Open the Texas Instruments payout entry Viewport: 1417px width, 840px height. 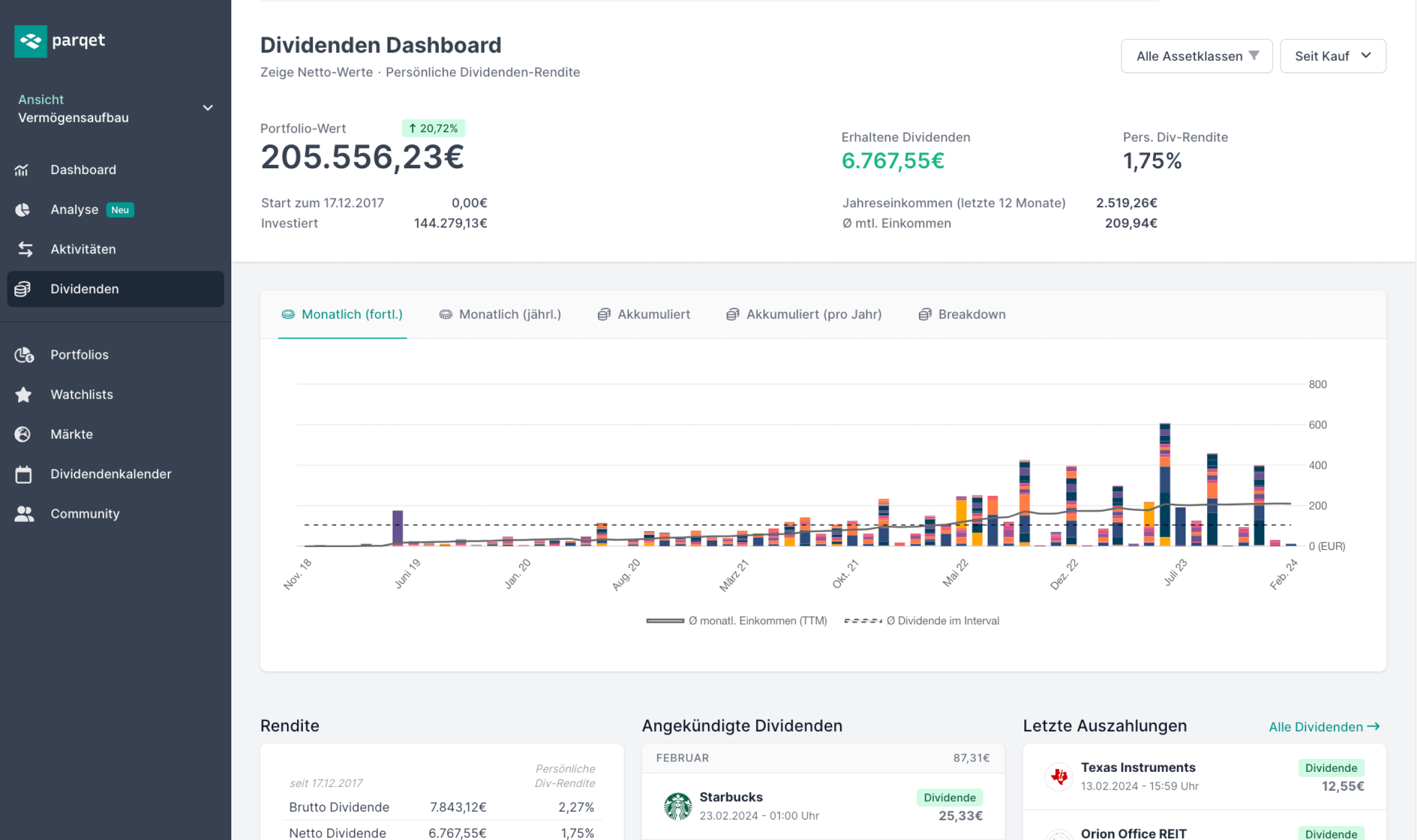[x=1205, y=777]
